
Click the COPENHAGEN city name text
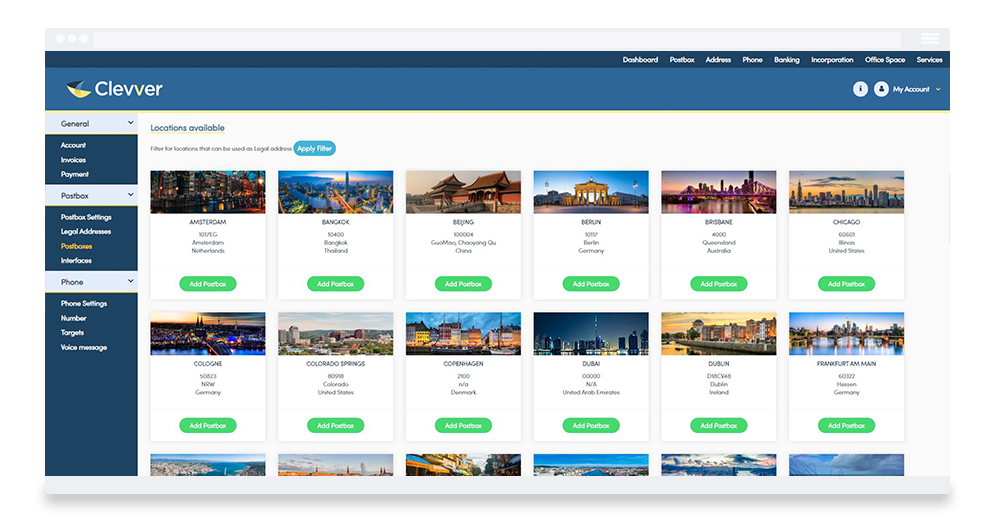pos(463,364)
